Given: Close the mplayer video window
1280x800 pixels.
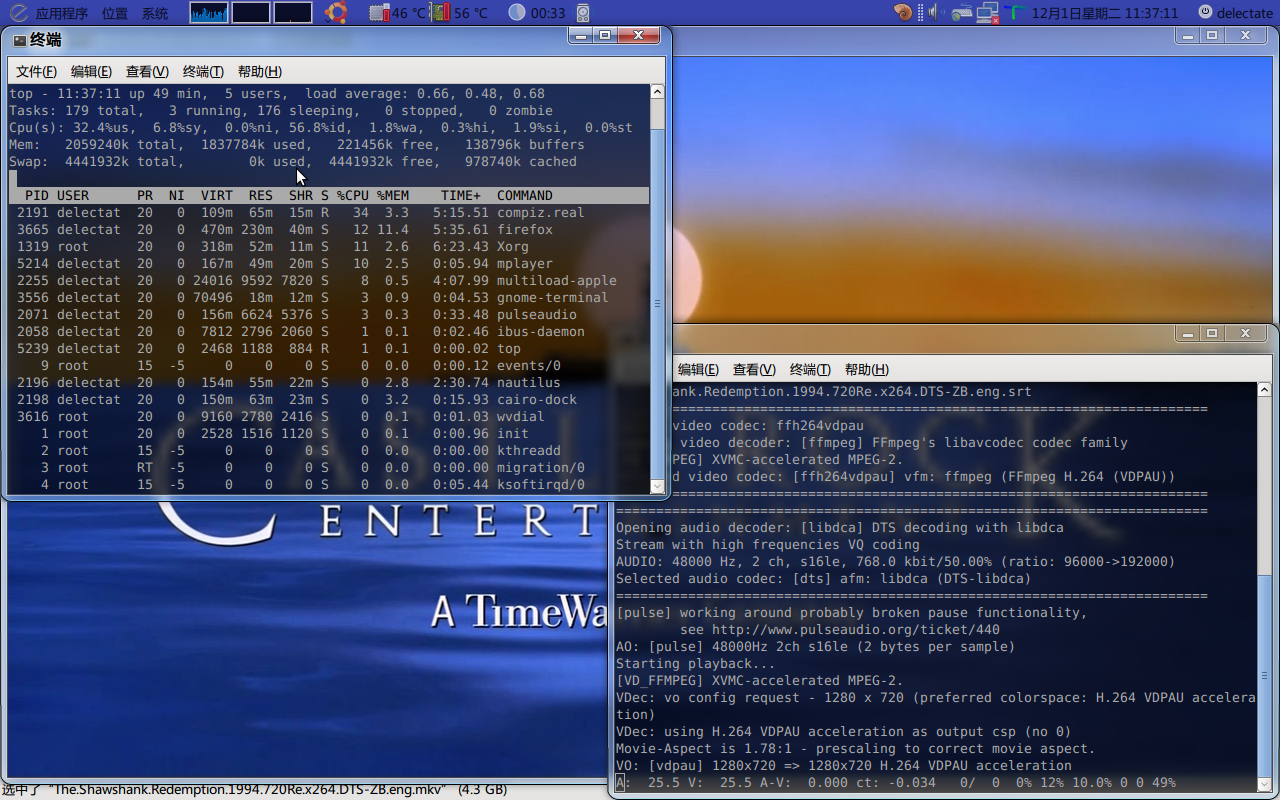Looking at the screenshot, I should coord(1245,35).
